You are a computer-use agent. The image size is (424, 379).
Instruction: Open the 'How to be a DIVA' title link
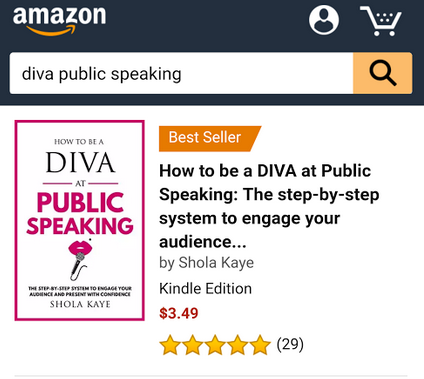coord(269,206)
